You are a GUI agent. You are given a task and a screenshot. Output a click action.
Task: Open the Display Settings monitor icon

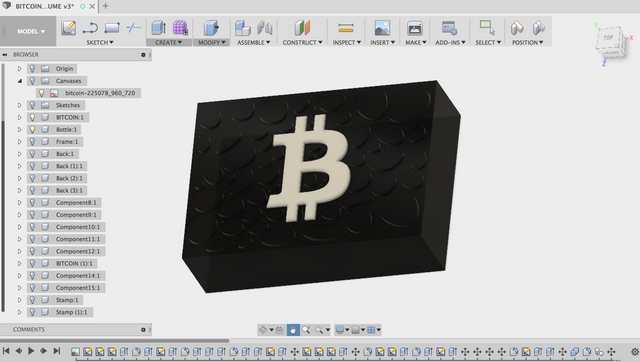click(340, 330)
